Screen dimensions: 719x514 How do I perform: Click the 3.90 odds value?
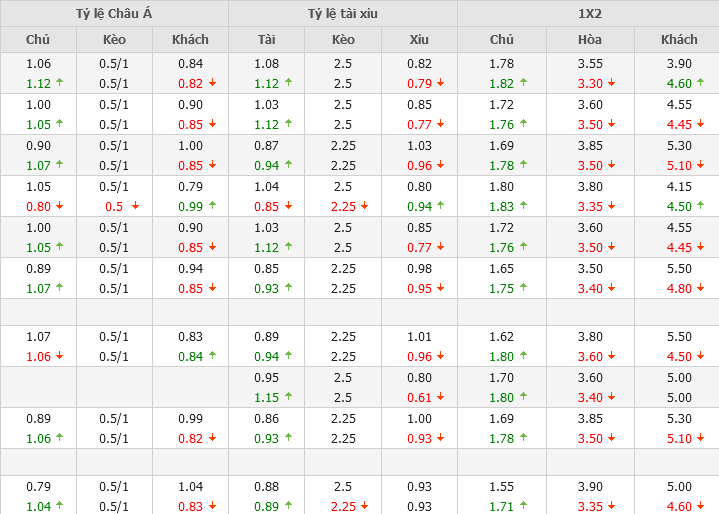click(x=679, y=64)
